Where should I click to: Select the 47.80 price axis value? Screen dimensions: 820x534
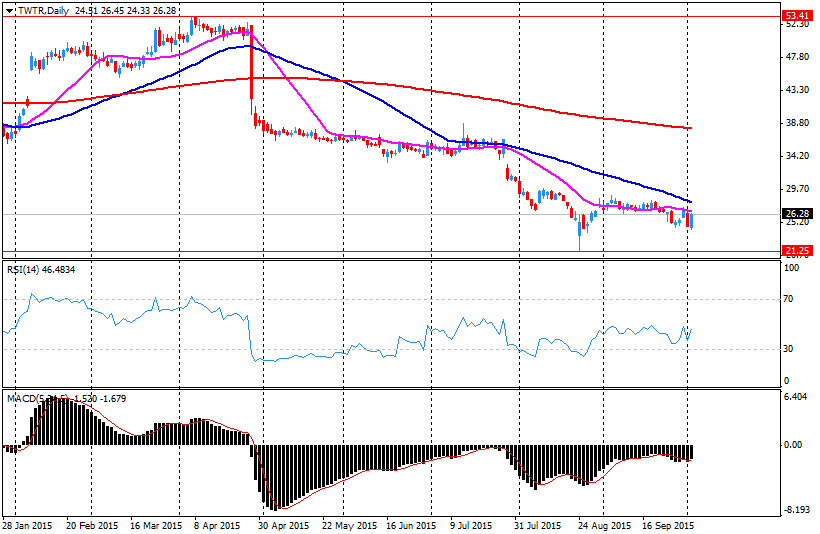point(797,56)
